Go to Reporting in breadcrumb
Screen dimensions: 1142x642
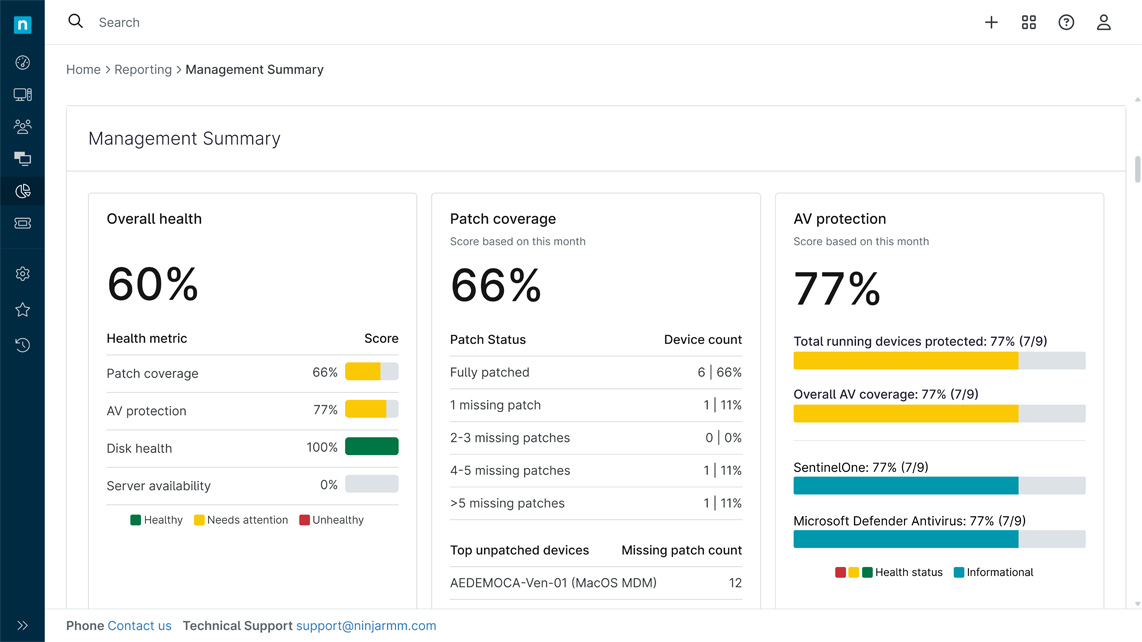(x=143, y=70)
